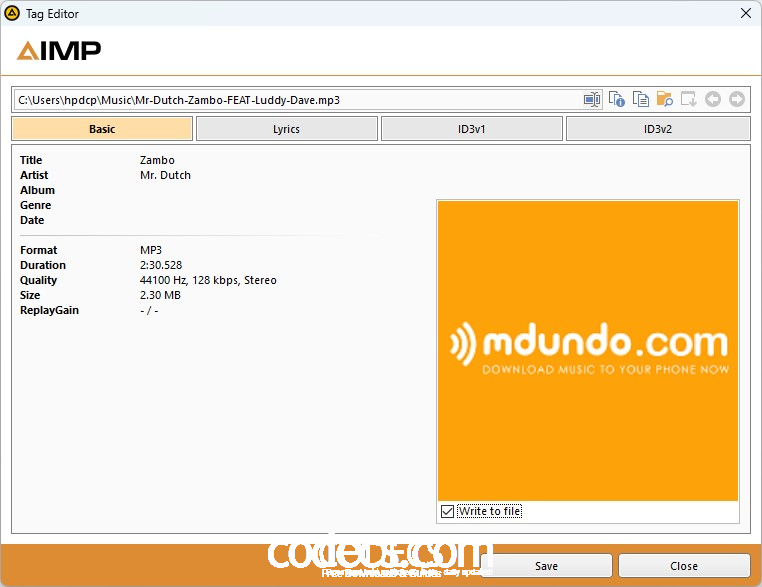Click the Album field label
The width and height of the screenshot is (762, 587).
(37, 190)
